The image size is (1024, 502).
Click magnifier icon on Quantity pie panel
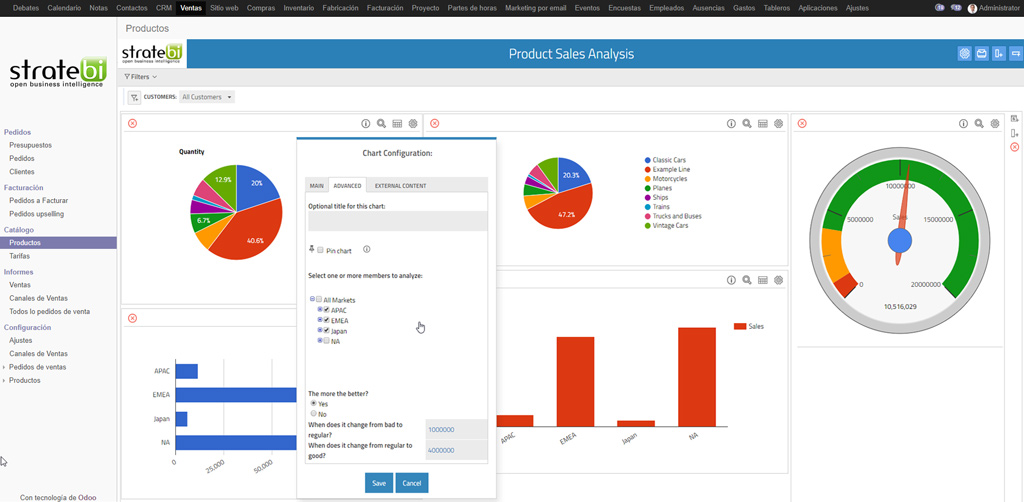point(381,123)
